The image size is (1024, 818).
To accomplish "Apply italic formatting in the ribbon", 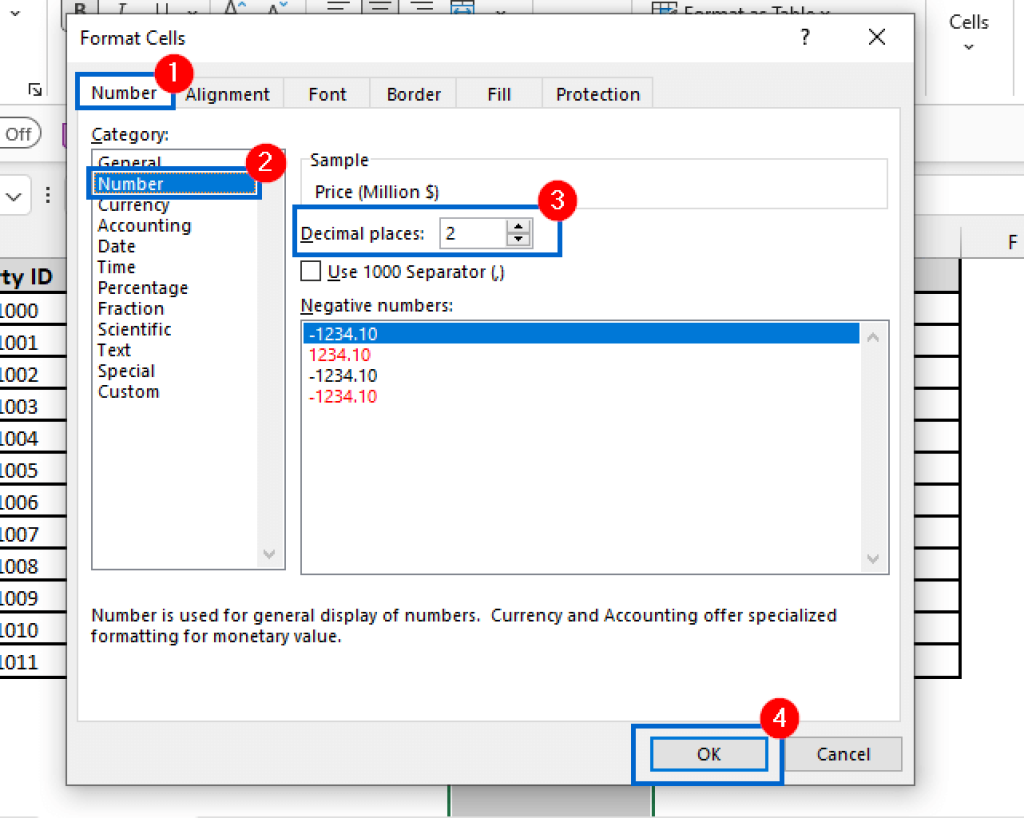I will [121, 6].
